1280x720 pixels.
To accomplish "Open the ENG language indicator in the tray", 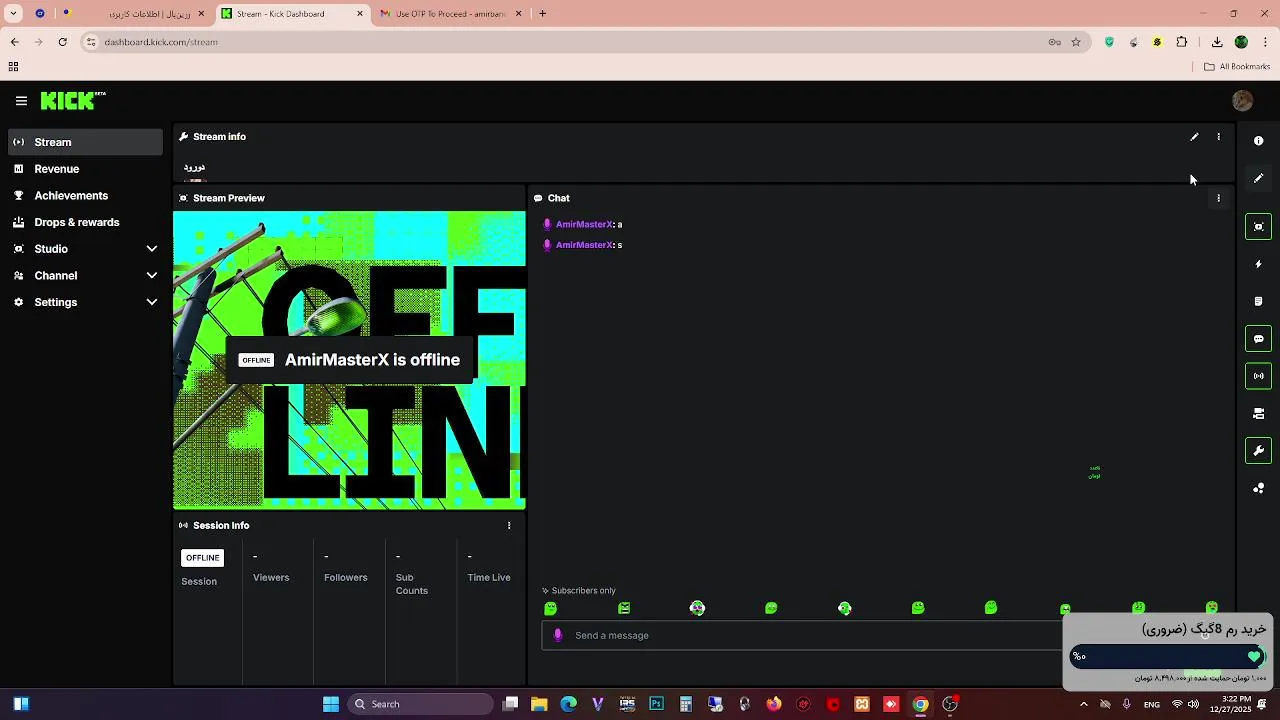I will click(1152, 705).
